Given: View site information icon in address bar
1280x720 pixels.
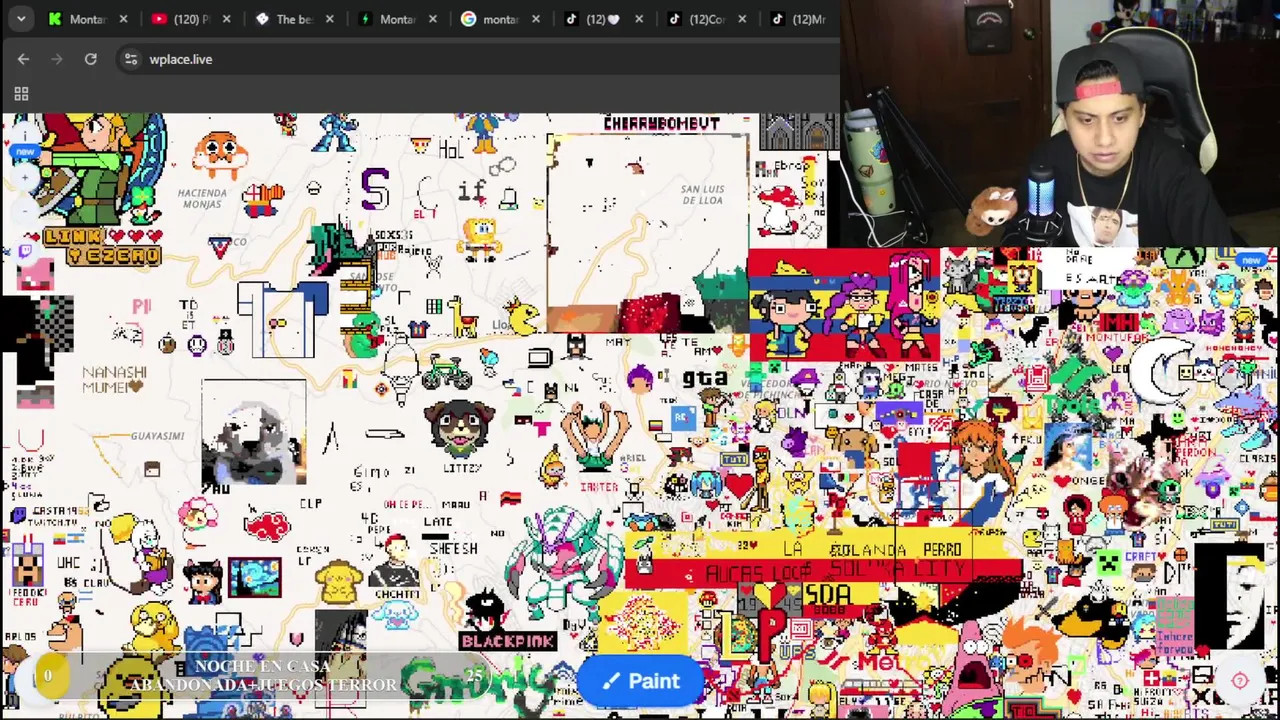Looking at the screenshot, I should (131, 59).
